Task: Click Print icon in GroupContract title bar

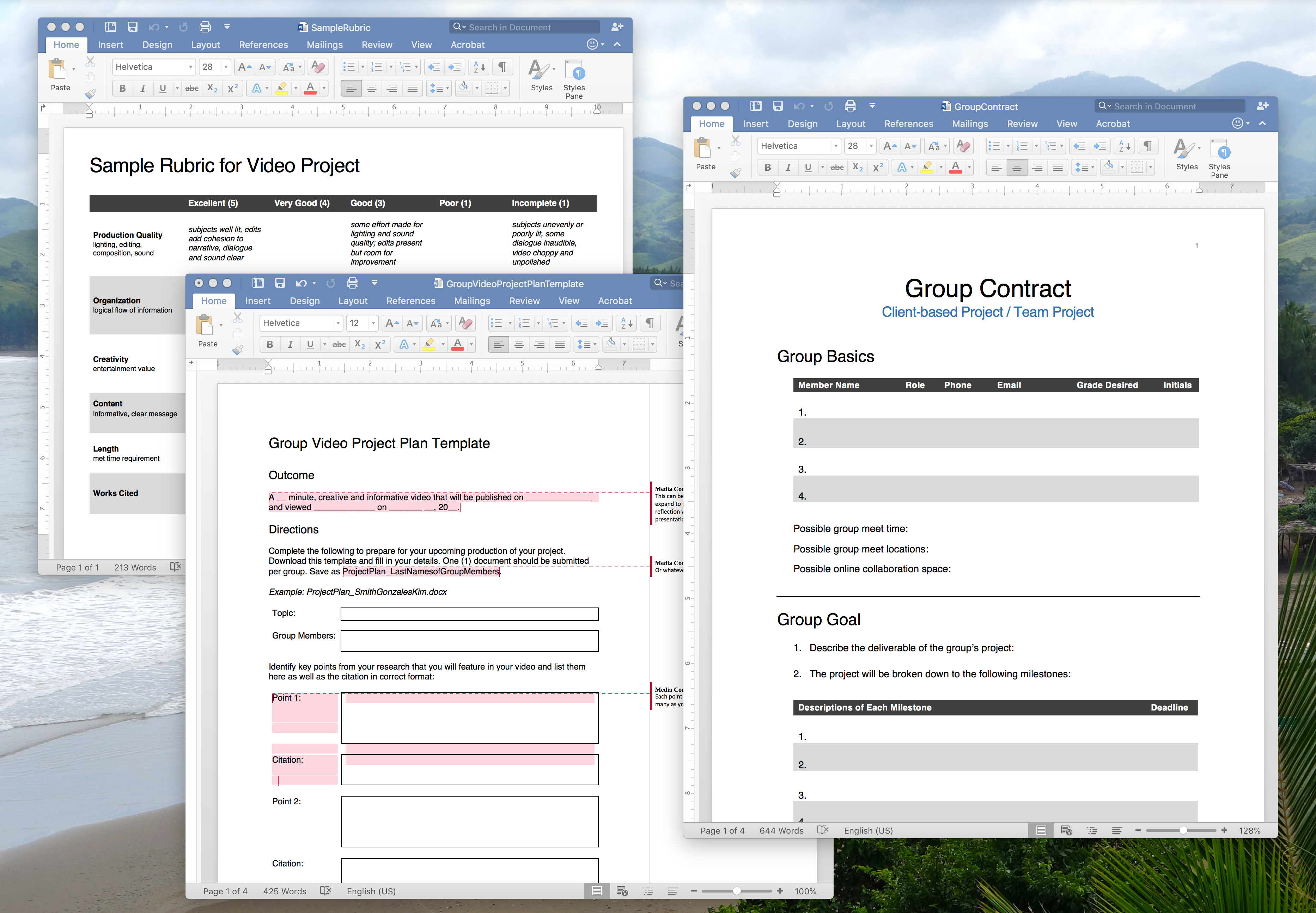Action: pyautogui.click(x=851, y=106)
